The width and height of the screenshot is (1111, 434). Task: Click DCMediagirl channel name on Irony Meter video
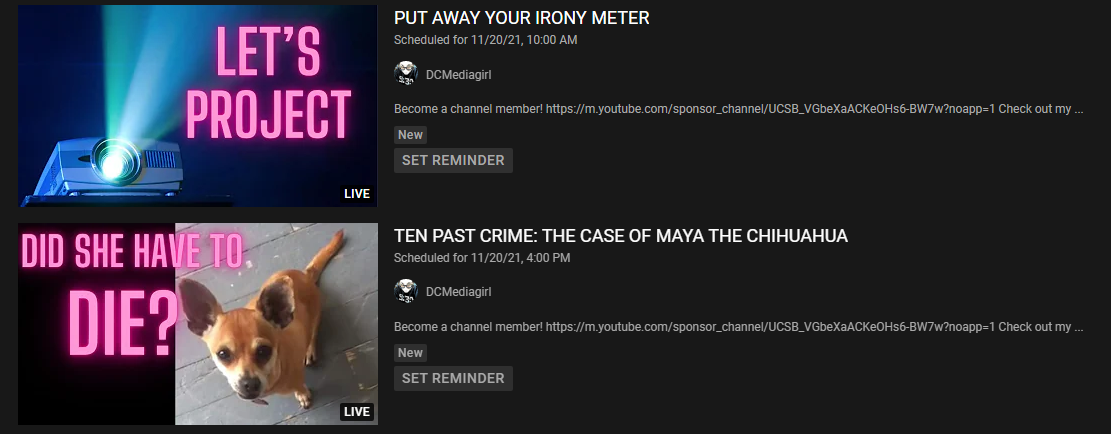[x=458, y=74]
